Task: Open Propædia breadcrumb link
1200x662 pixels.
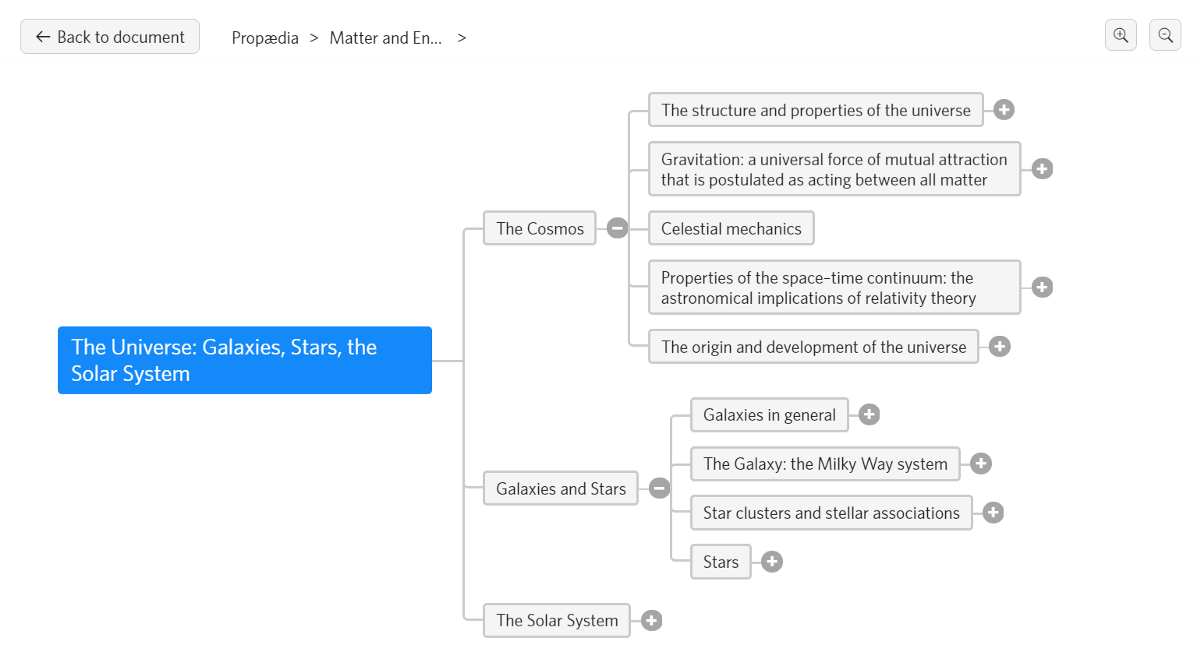Action: 265,38
